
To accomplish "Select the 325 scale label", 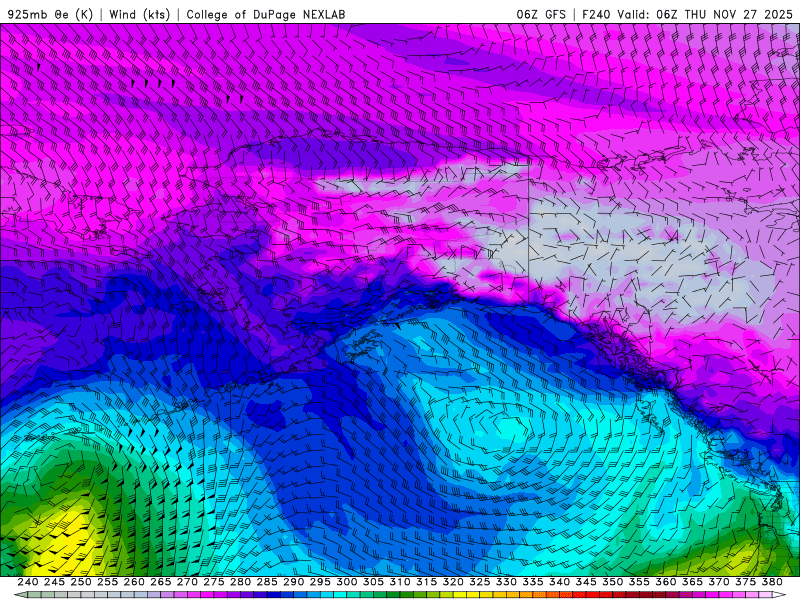I will pyautogui.click(x=479, y=582).
